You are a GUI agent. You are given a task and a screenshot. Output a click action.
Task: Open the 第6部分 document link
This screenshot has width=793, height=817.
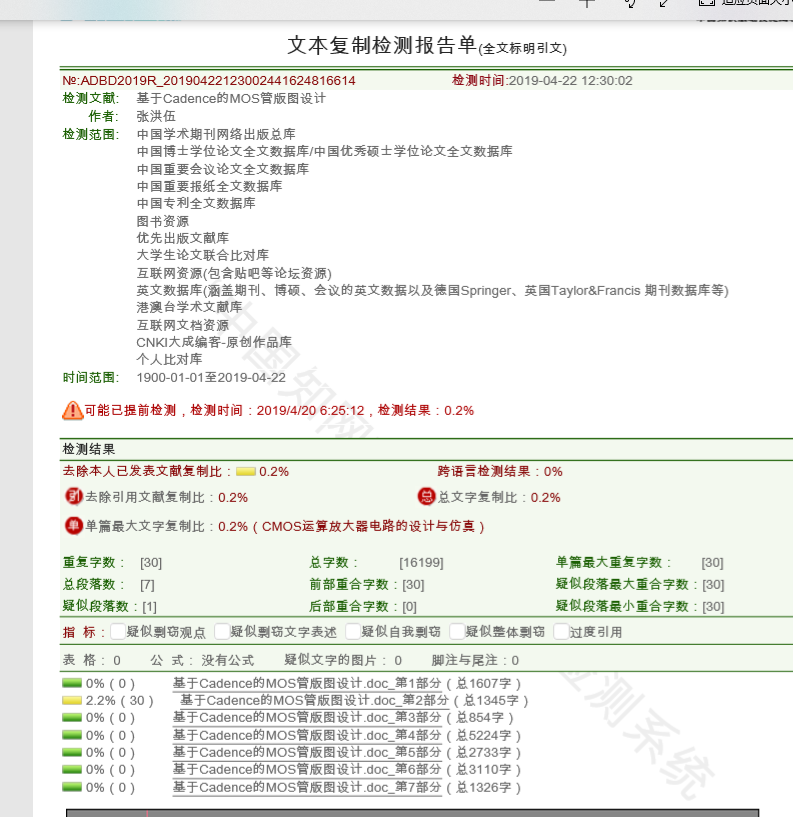tap(307, 770)
